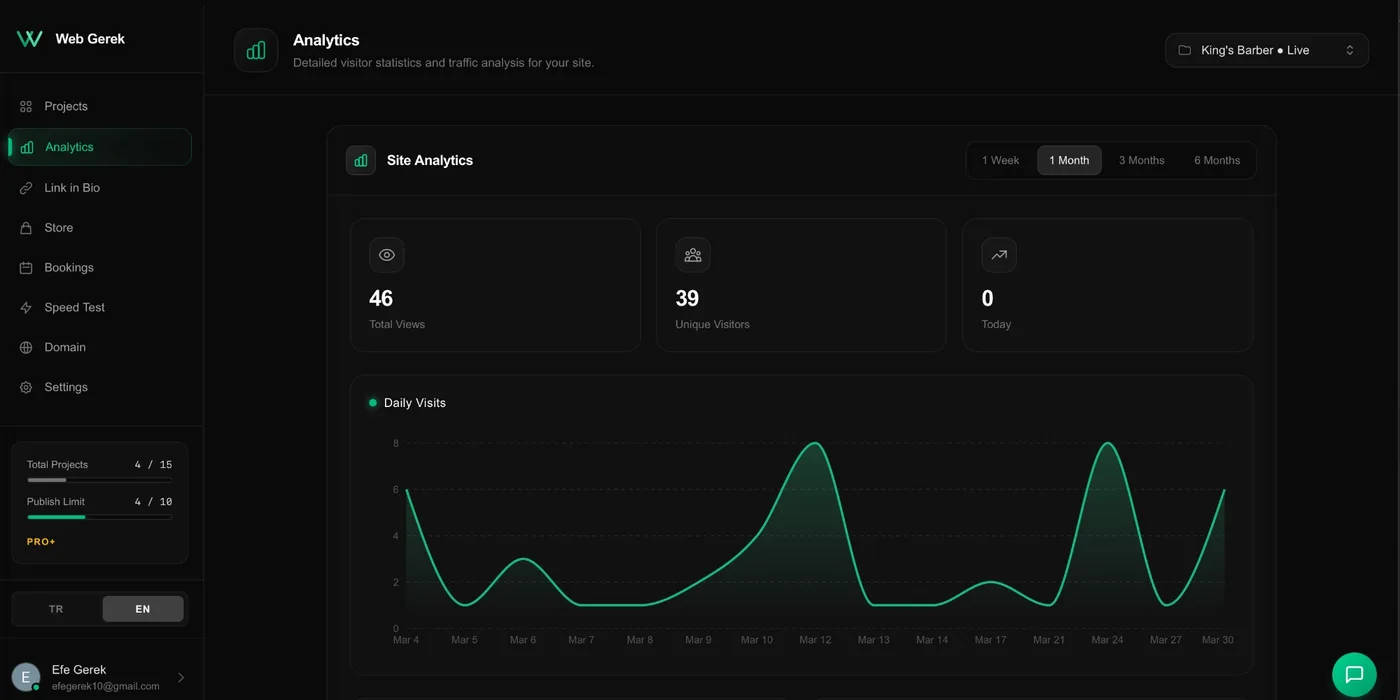Click the Unique Visitors audience icon
The image size is (1400, 700).
tap(693, 254)
